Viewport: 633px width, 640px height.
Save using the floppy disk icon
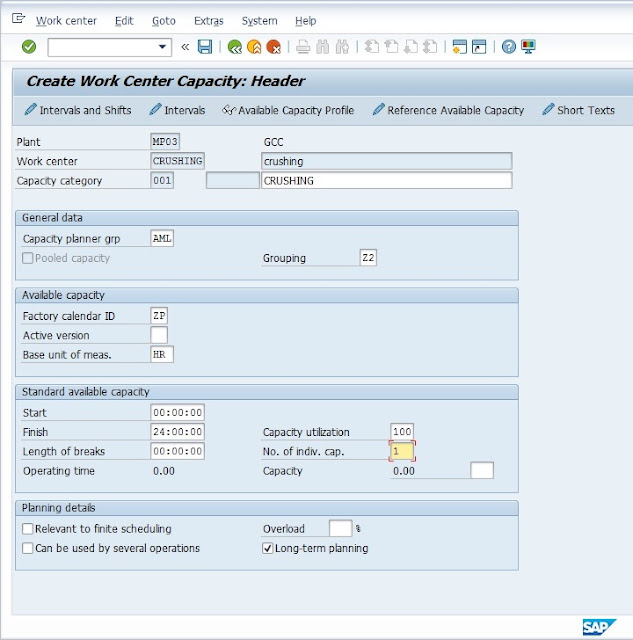tap(205, 47)
